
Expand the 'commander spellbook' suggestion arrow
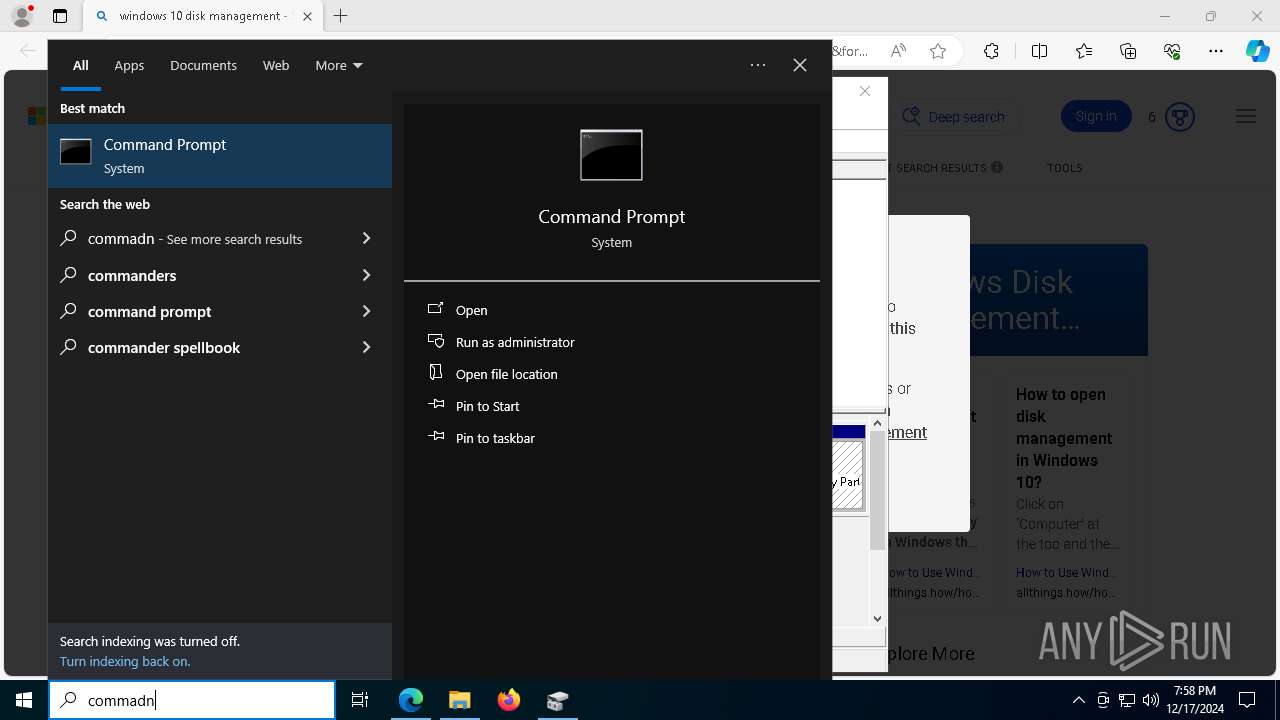(x=366, y=347)
